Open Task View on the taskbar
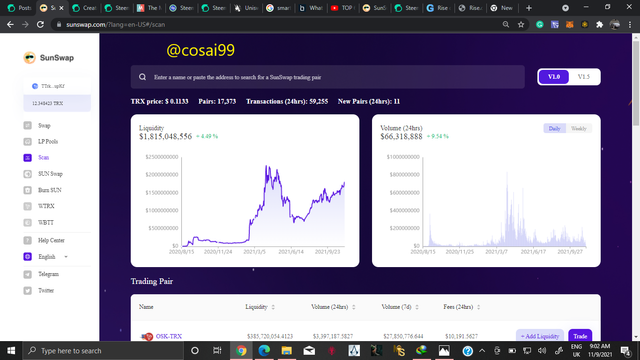Screen dimensions: 640x360 pos(217,351)
